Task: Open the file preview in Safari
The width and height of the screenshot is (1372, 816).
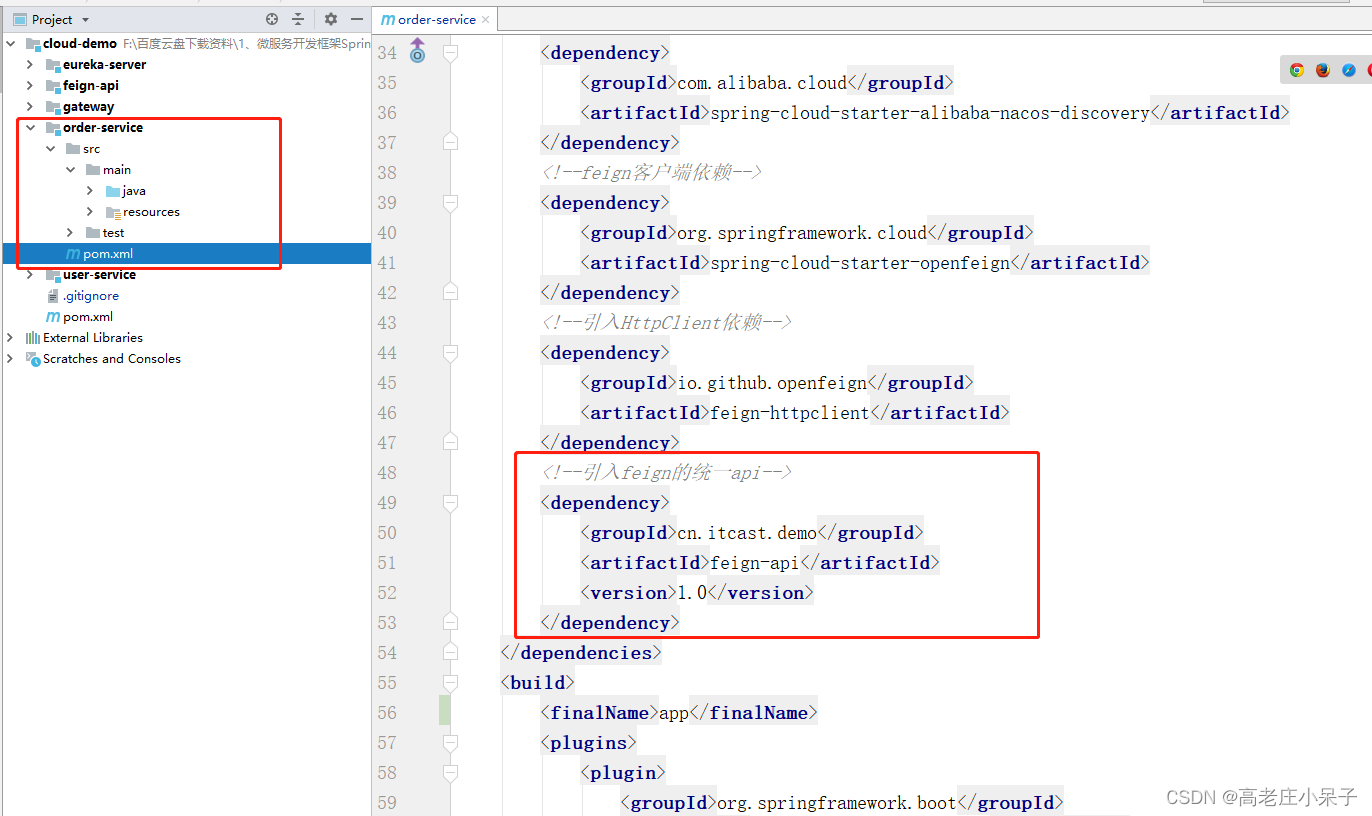Action: (x=1349, y=69)
